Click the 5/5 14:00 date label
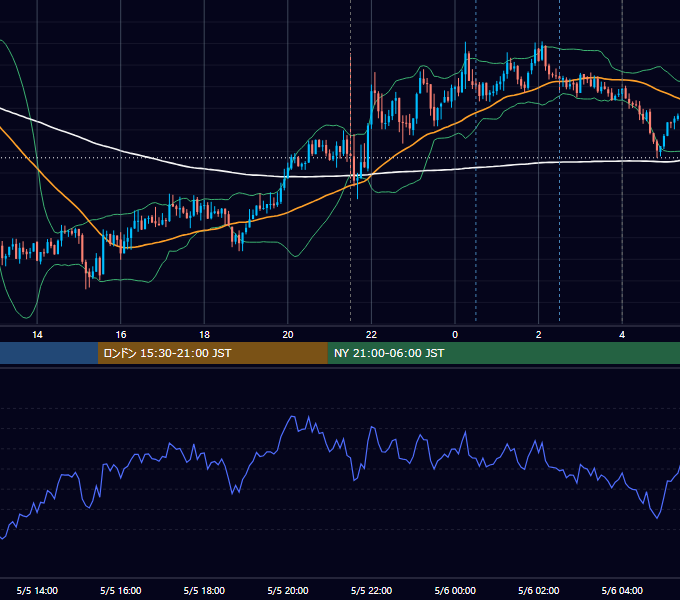 37,590
